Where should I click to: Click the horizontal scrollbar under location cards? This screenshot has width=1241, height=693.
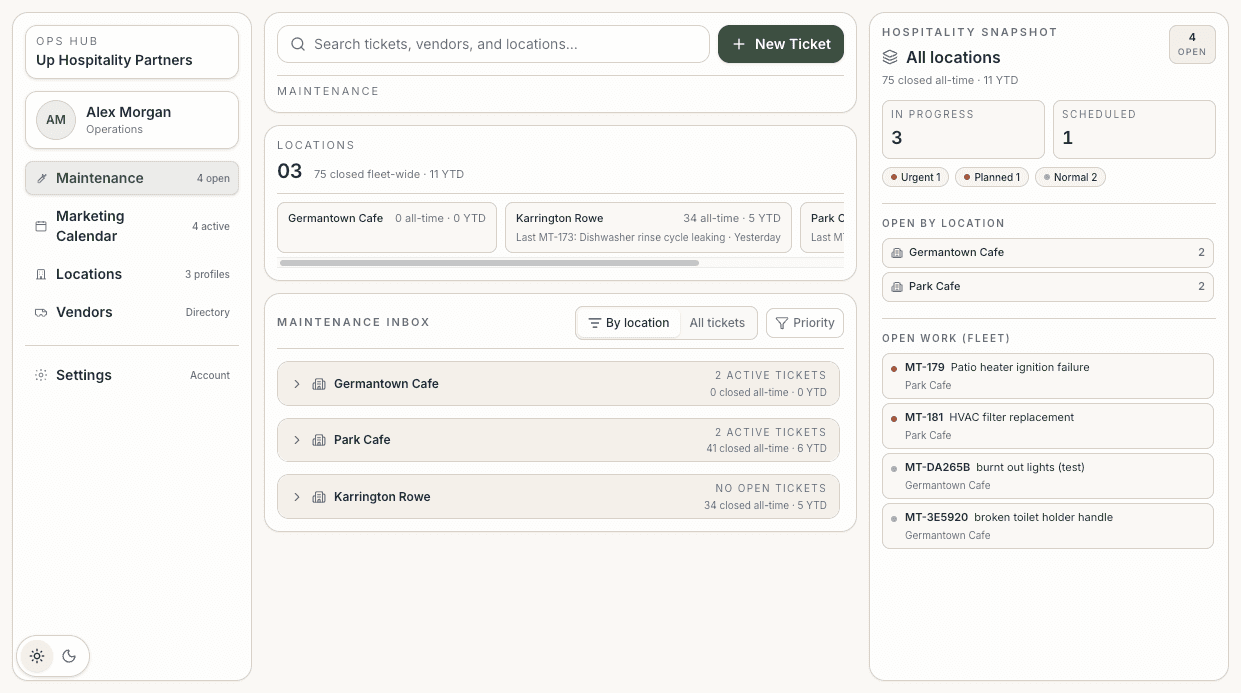click(489, 263)
